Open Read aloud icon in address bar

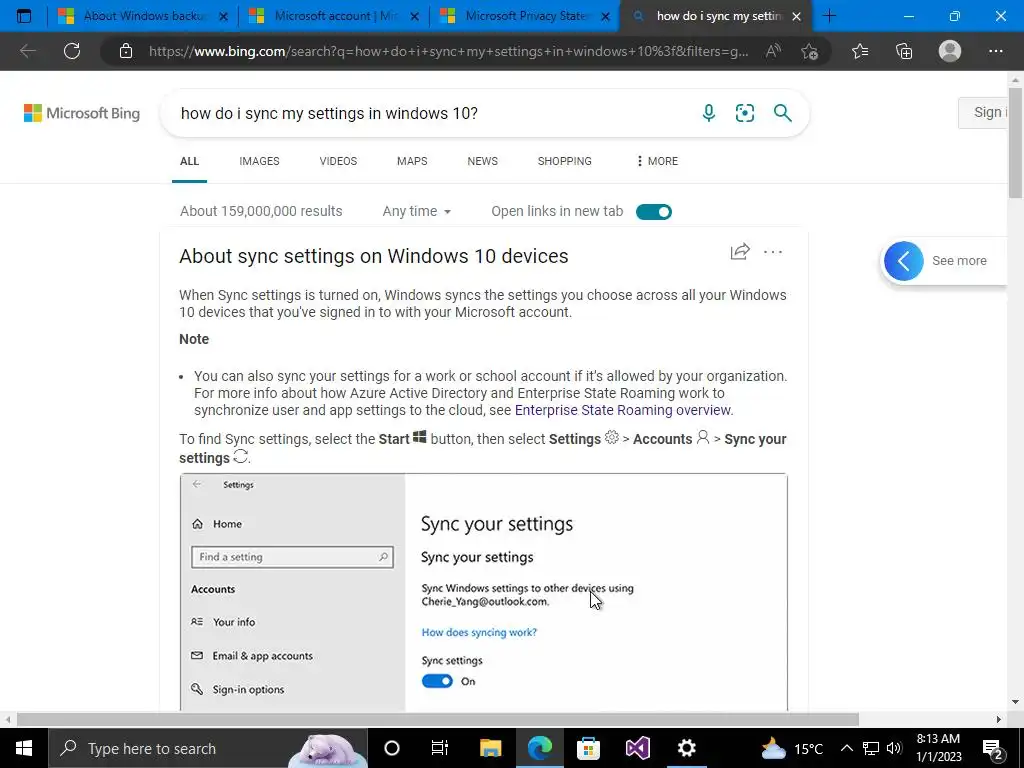773,51
